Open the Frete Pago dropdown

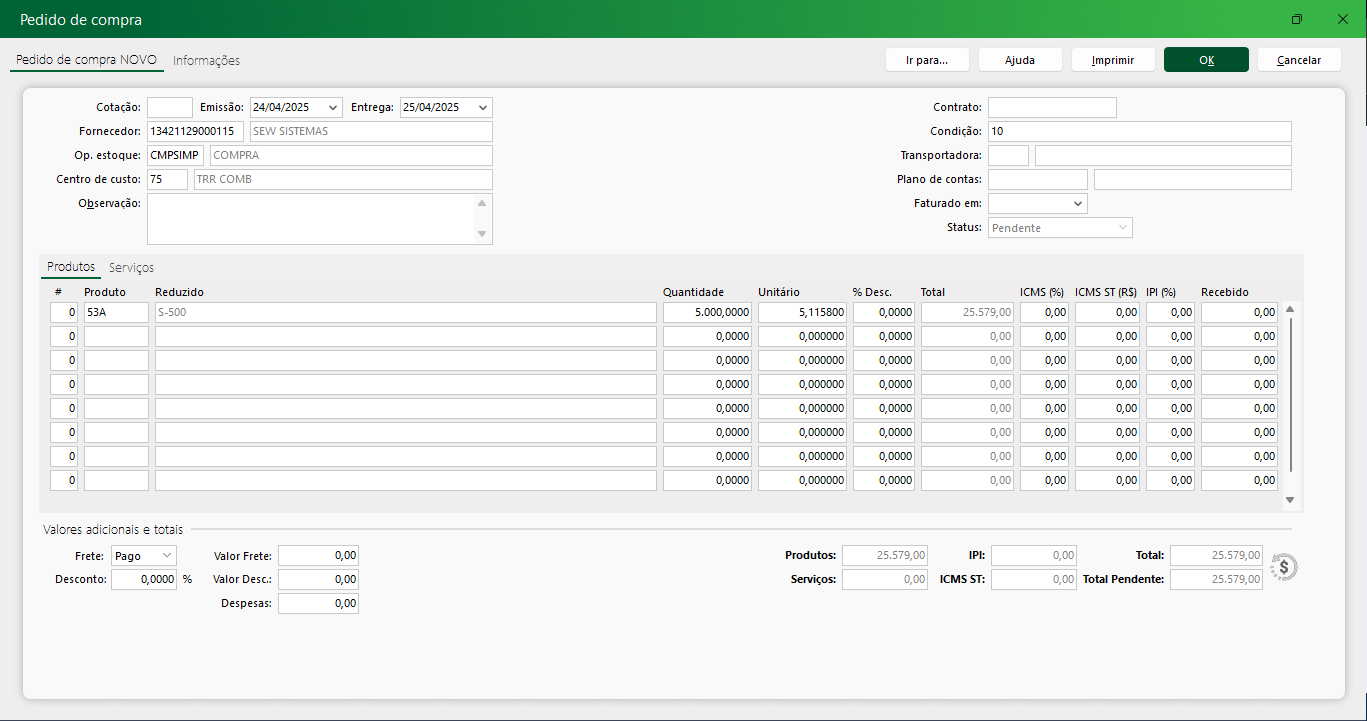pos(166,555)
